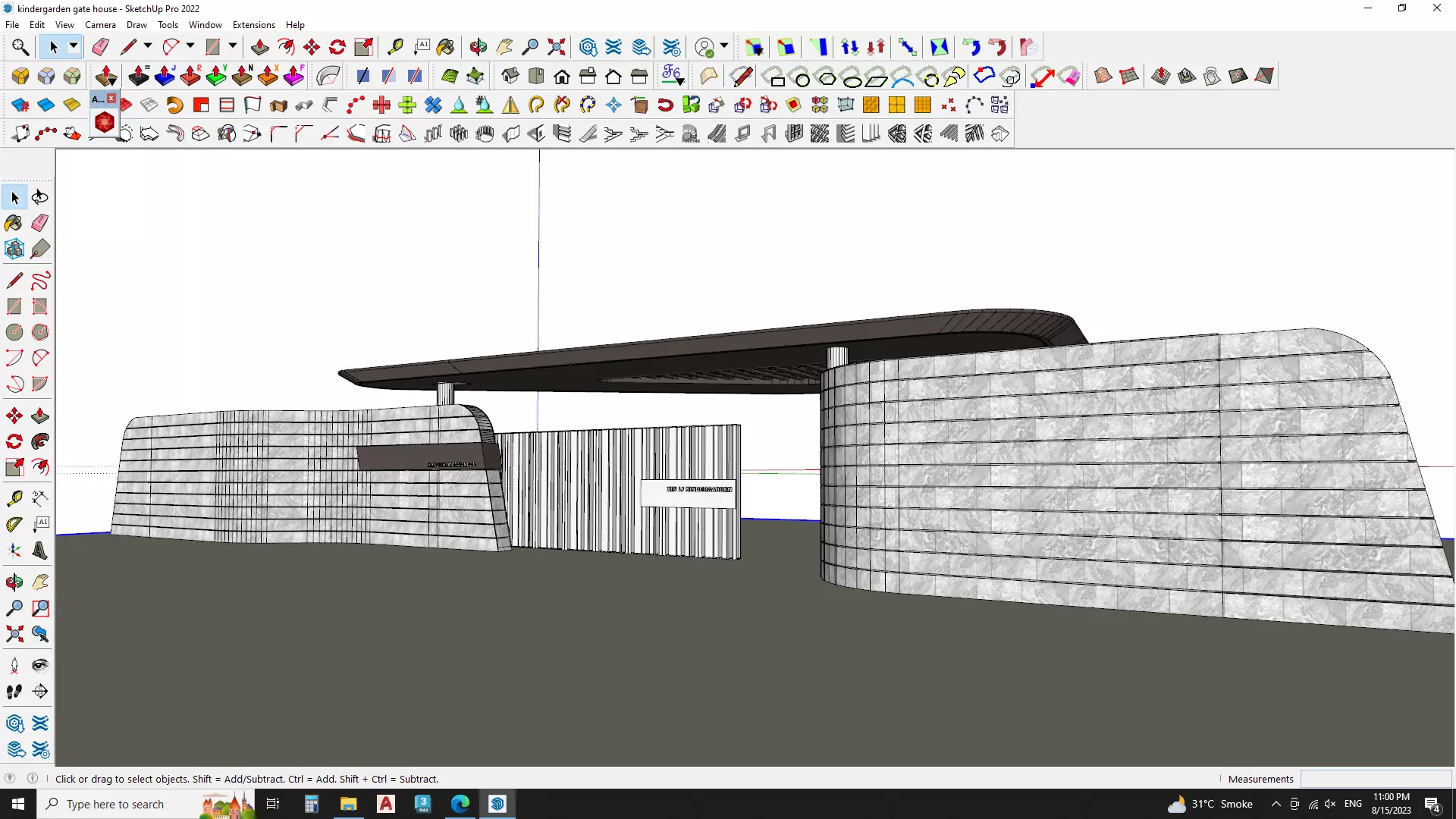Open the Fredo6 F6 tools dropdown
The width and height of the screenshot is (1456, 819).
coord(673,76)
